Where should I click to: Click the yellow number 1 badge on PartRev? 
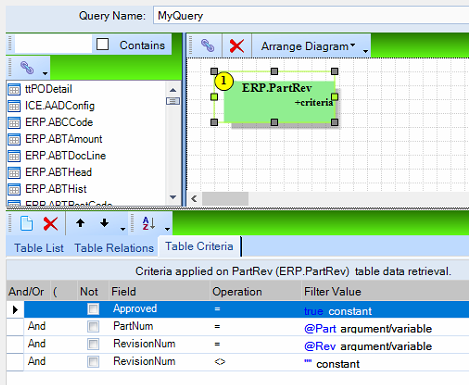pos(224,81)
